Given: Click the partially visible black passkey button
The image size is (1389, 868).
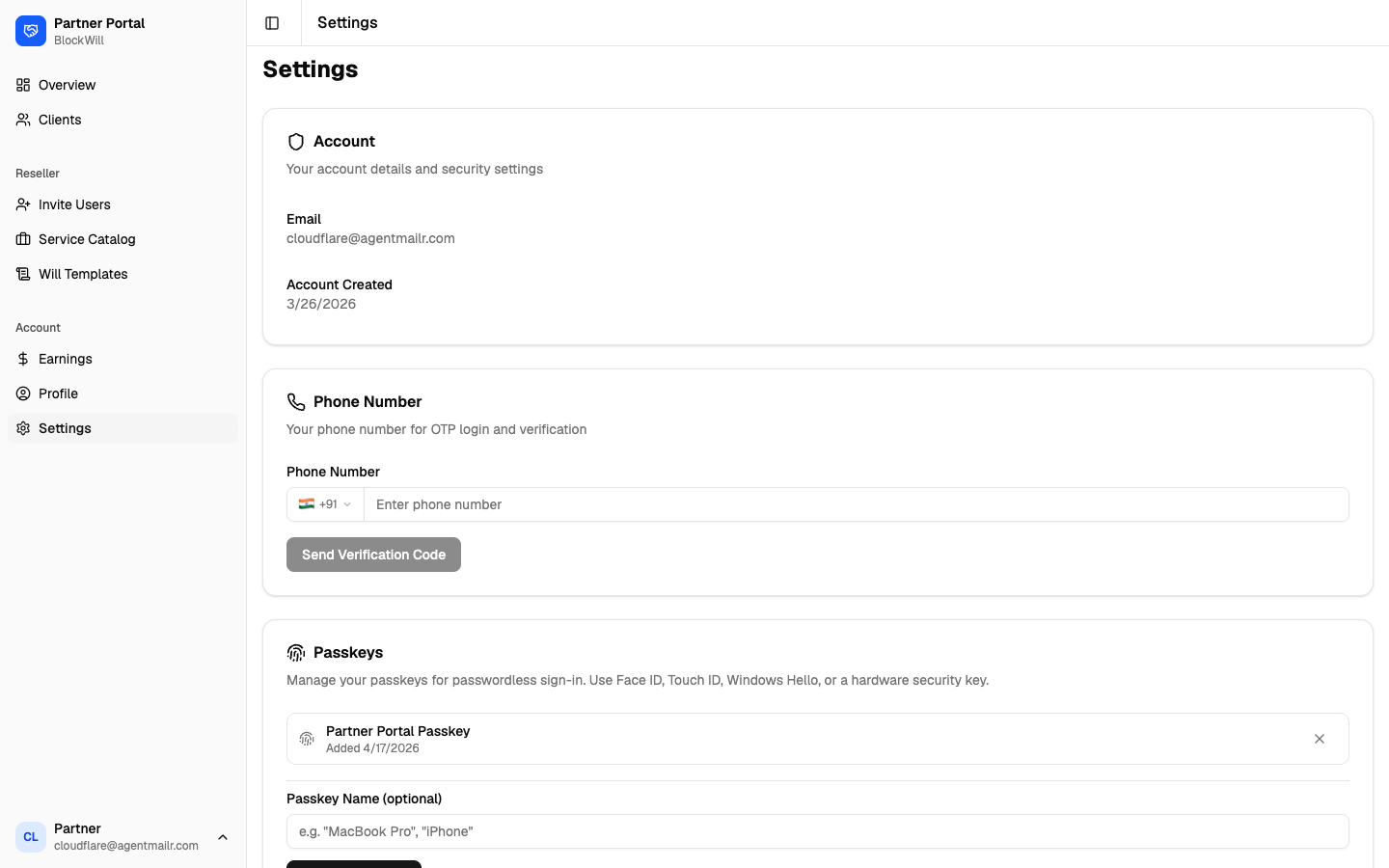Looking at the screenshot, I should (354, 864).
